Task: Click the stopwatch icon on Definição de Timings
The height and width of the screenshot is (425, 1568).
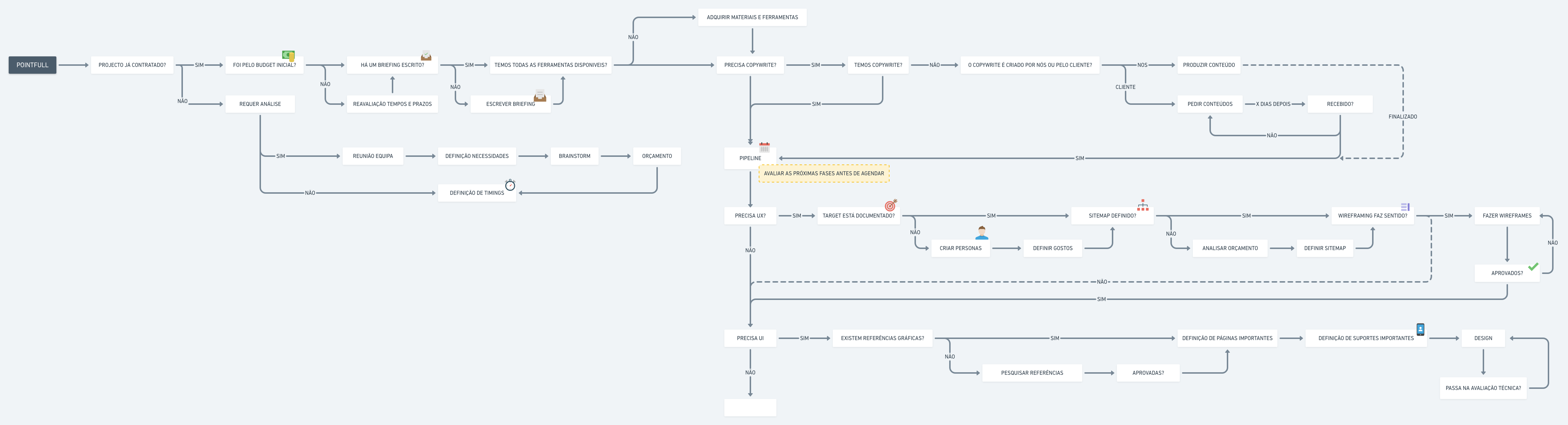Action: (510, 184)
